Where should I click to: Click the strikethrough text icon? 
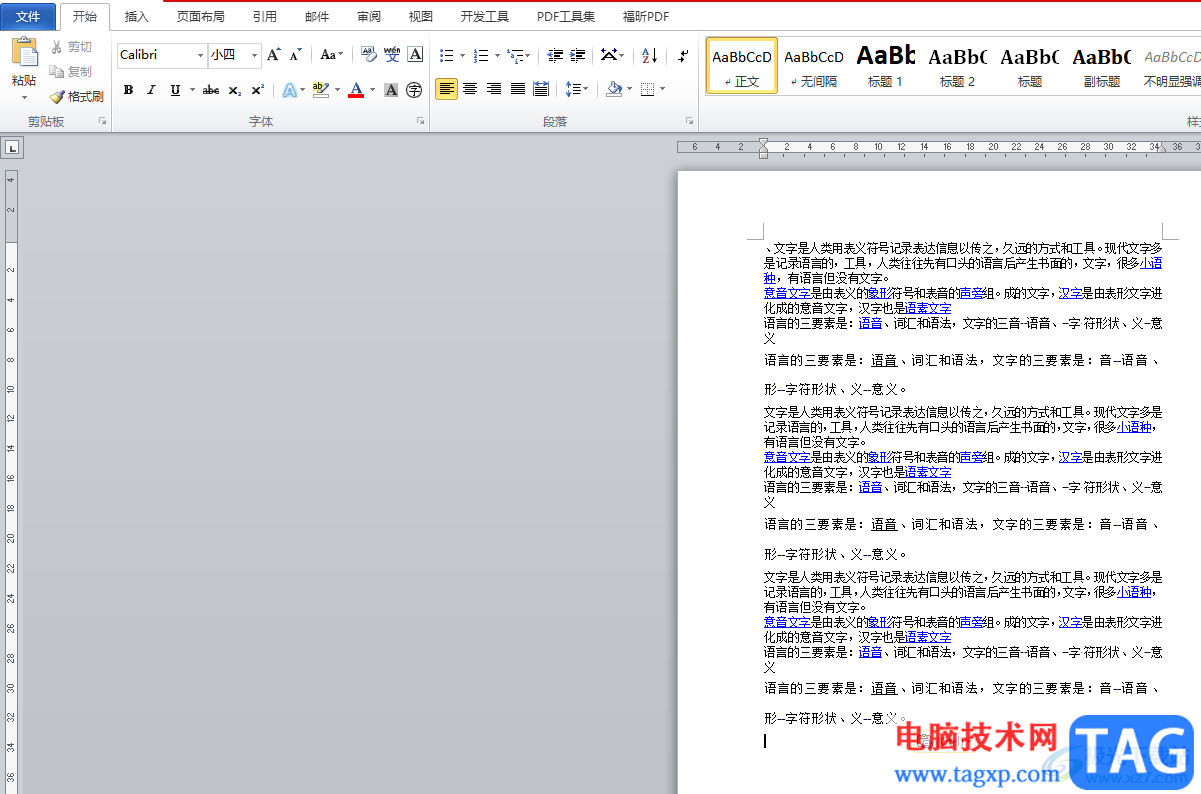[210, 90]
